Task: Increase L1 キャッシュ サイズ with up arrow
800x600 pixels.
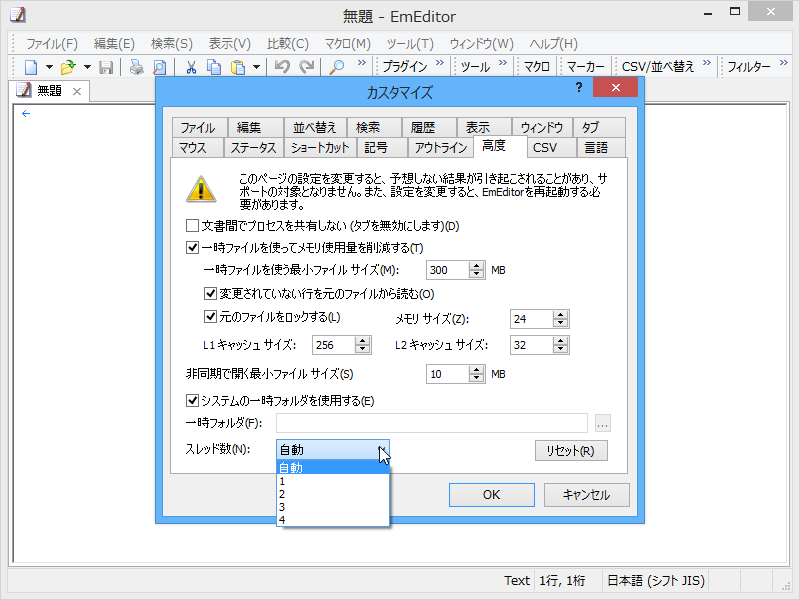Action: click(x=362, y=340)
